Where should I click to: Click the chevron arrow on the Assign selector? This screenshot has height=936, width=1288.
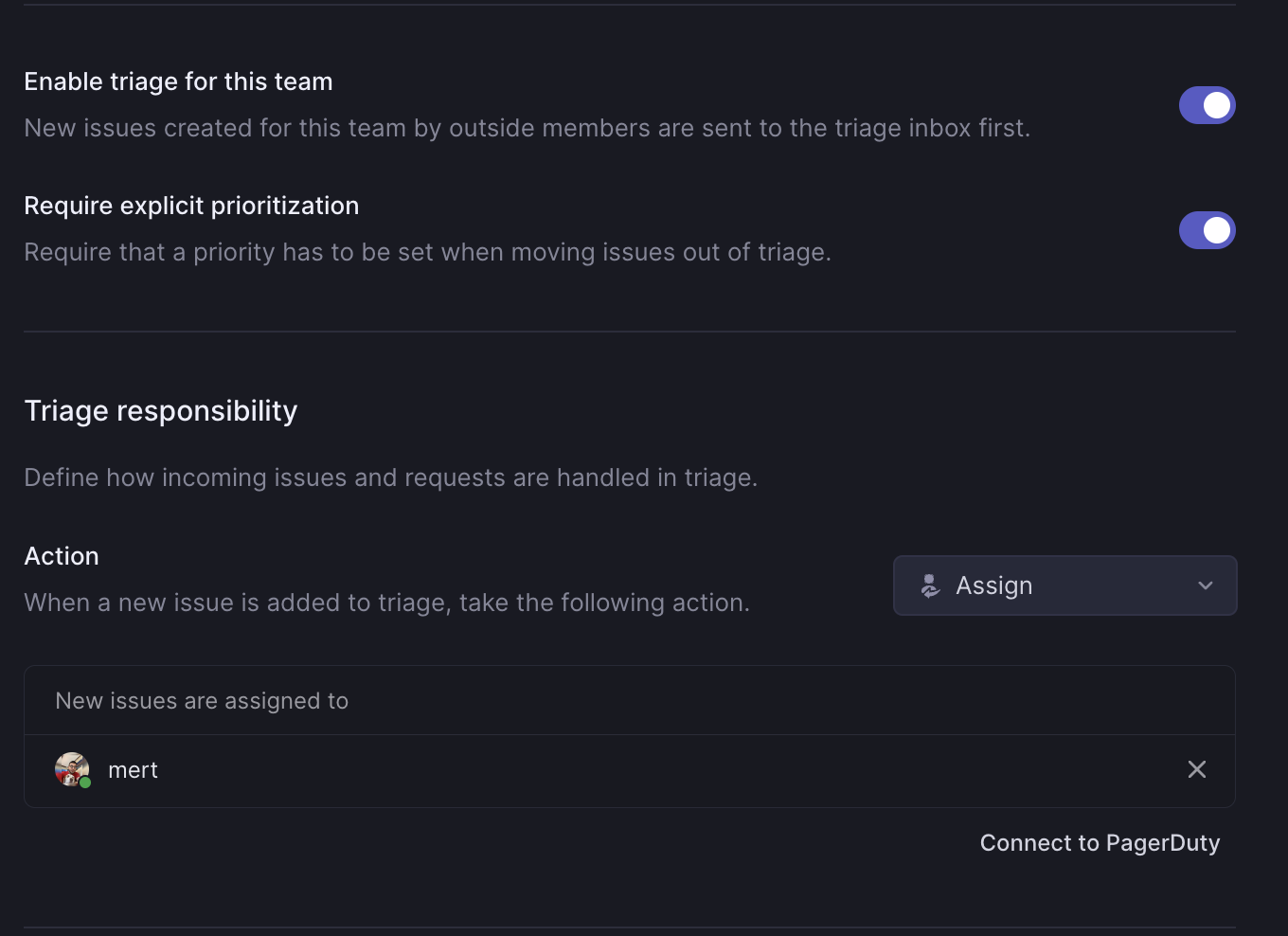pos(1205,585)
